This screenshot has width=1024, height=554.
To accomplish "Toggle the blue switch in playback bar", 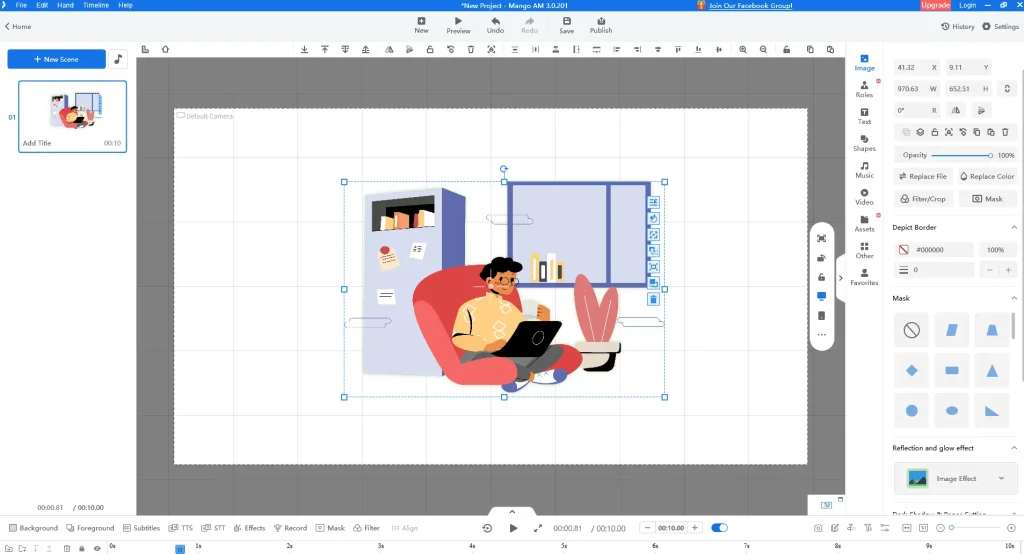I will pyautogui.click(x=719, y=528).
